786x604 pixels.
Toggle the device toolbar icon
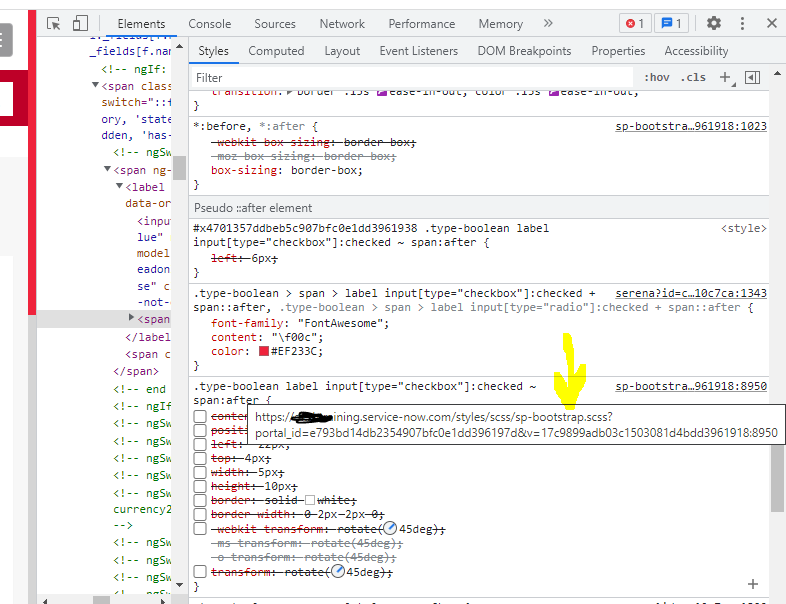pos(80,23)
